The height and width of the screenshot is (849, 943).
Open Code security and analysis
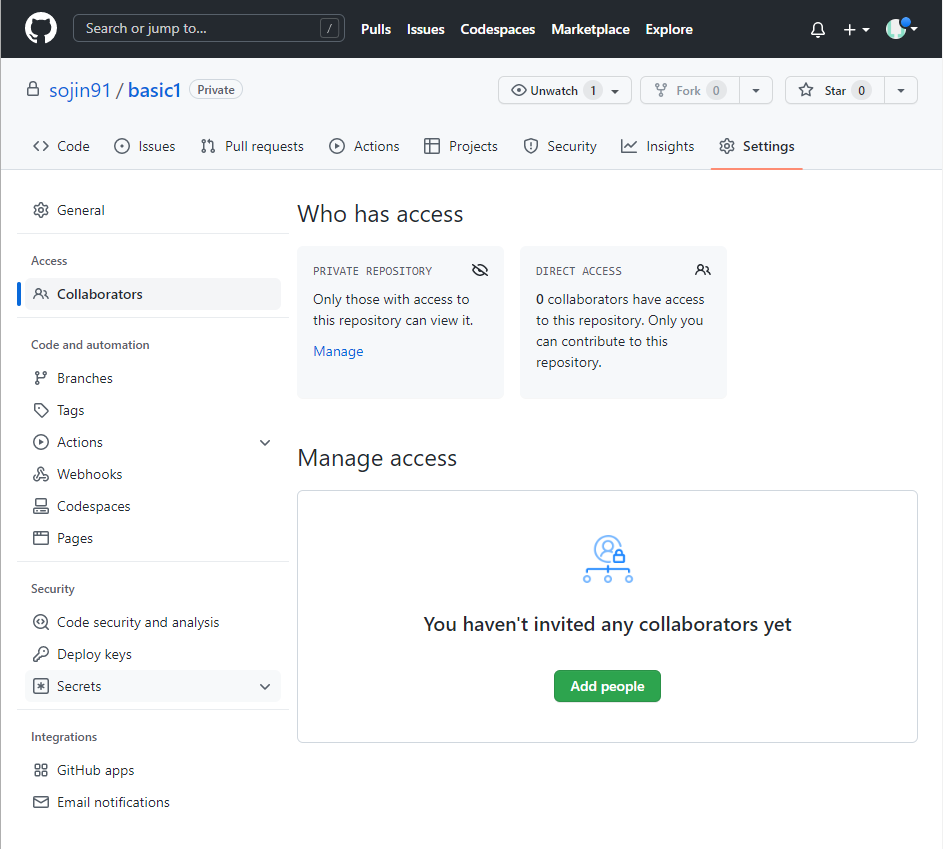pos(153,622)
